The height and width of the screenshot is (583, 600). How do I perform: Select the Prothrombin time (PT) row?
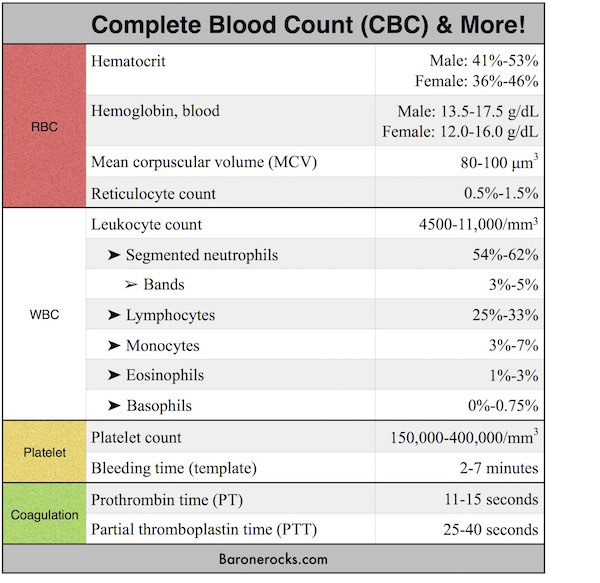pos(315,499)
